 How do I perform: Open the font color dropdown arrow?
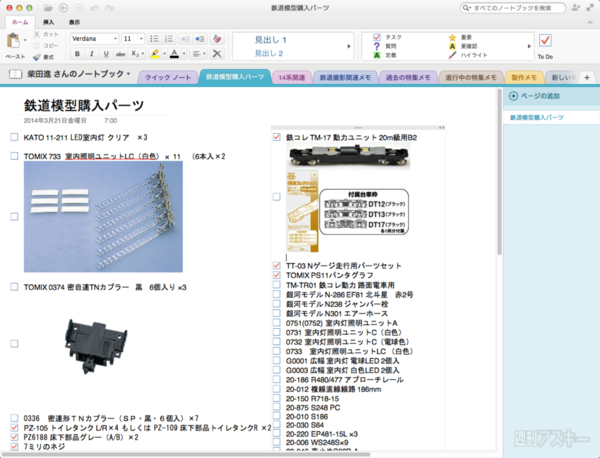click(x=184, y=54)
